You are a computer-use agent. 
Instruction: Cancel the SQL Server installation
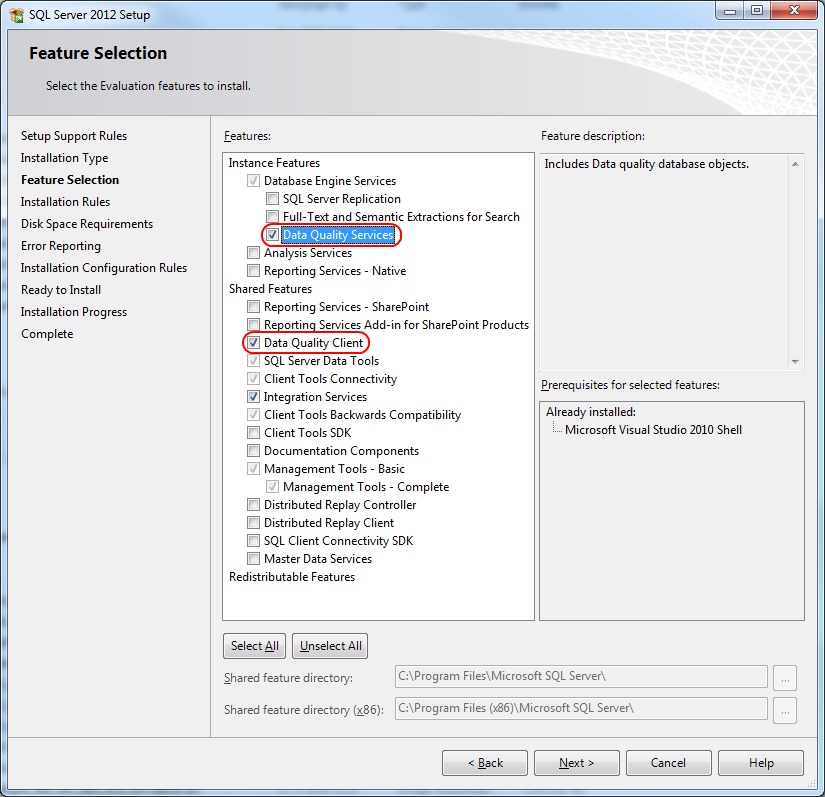(x=668, y=762)
